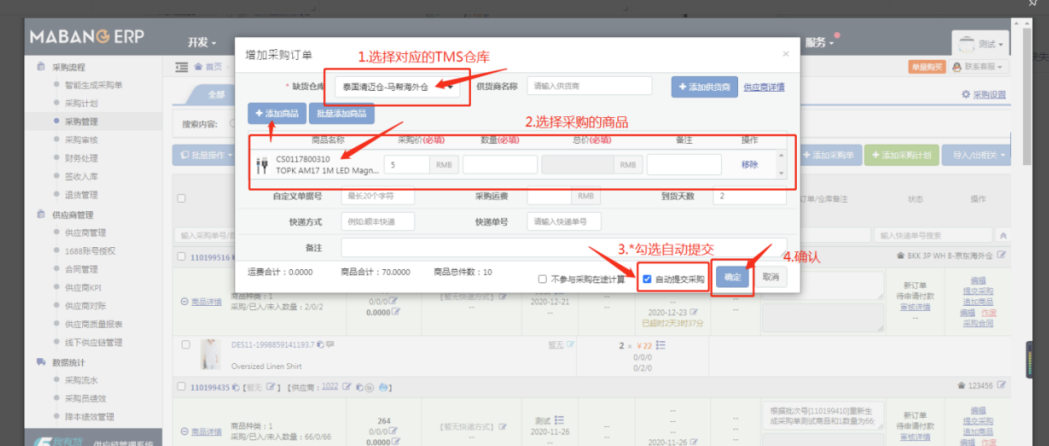
Task: Select 供应商管理 in sidebar
Action: [x=85, y=233]
